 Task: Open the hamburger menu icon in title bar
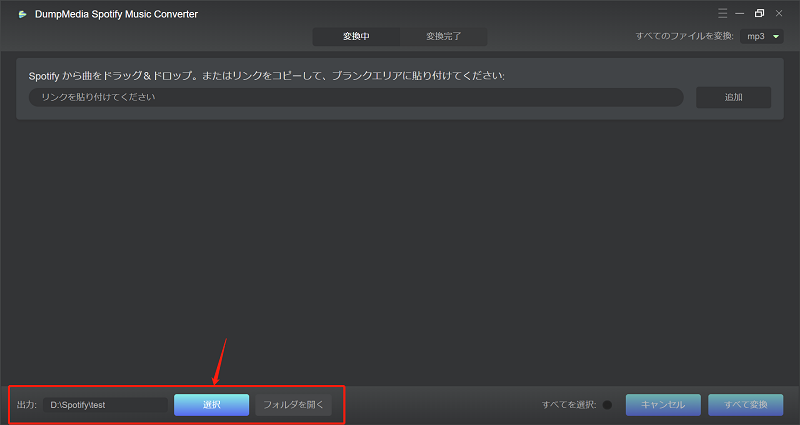(x=722, y=13)
